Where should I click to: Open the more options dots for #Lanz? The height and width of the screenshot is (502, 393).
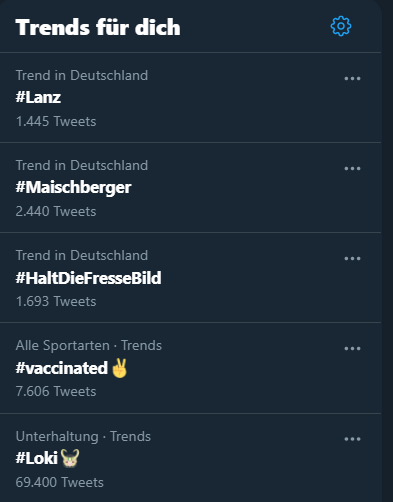352,79
